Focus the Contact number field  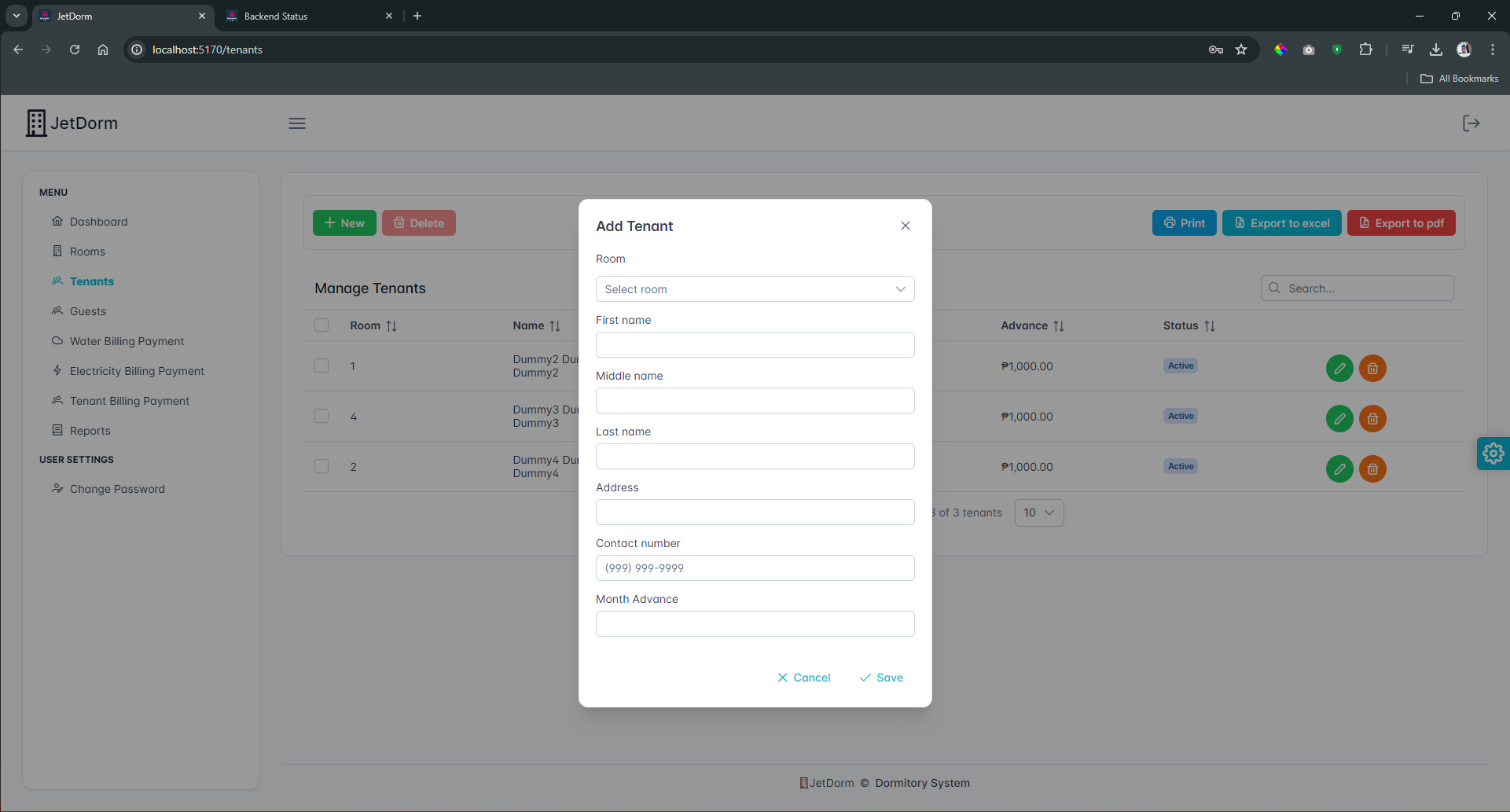[755, 568]
